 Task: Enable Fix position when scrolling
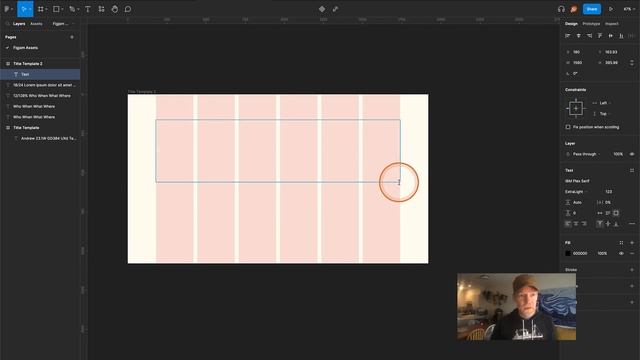tap(568, 127)
